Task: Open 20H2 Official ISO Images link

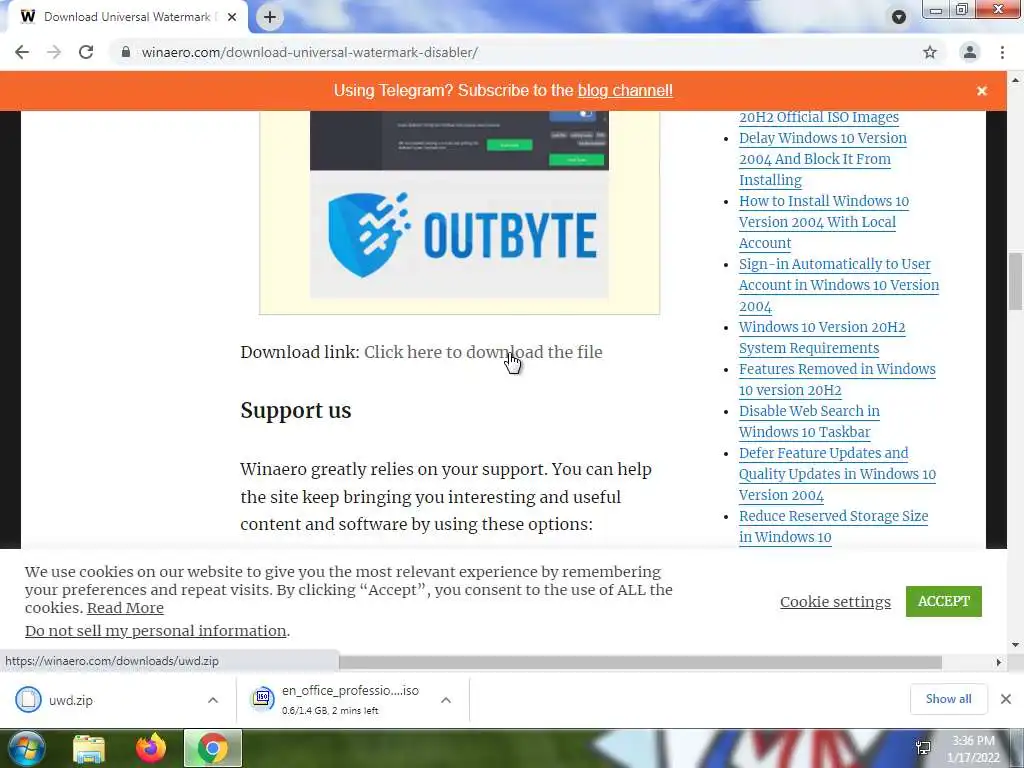Action: (819, 117)
